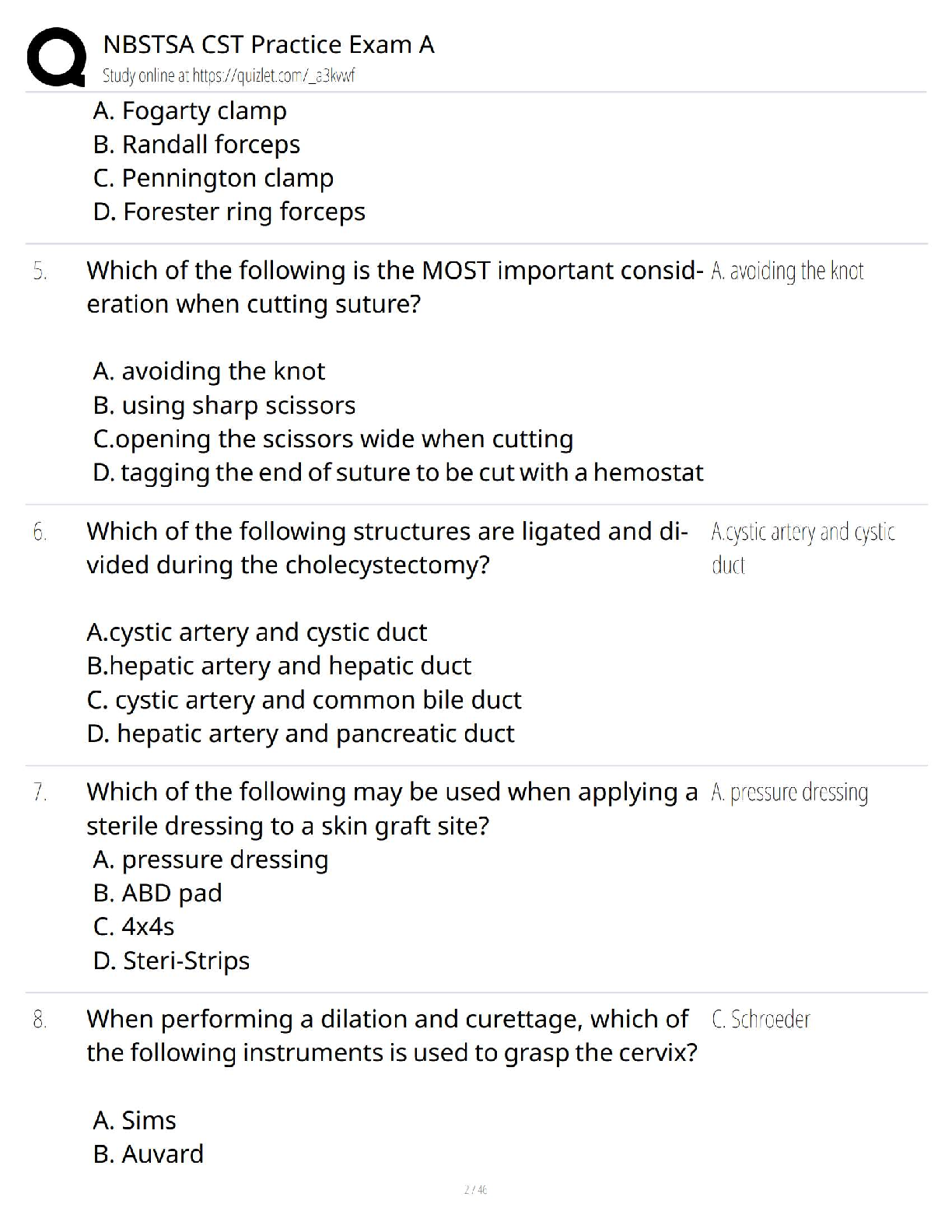Choose option C. 4x4s
The height and width of the screenshot is (1232, 952).
133,926
